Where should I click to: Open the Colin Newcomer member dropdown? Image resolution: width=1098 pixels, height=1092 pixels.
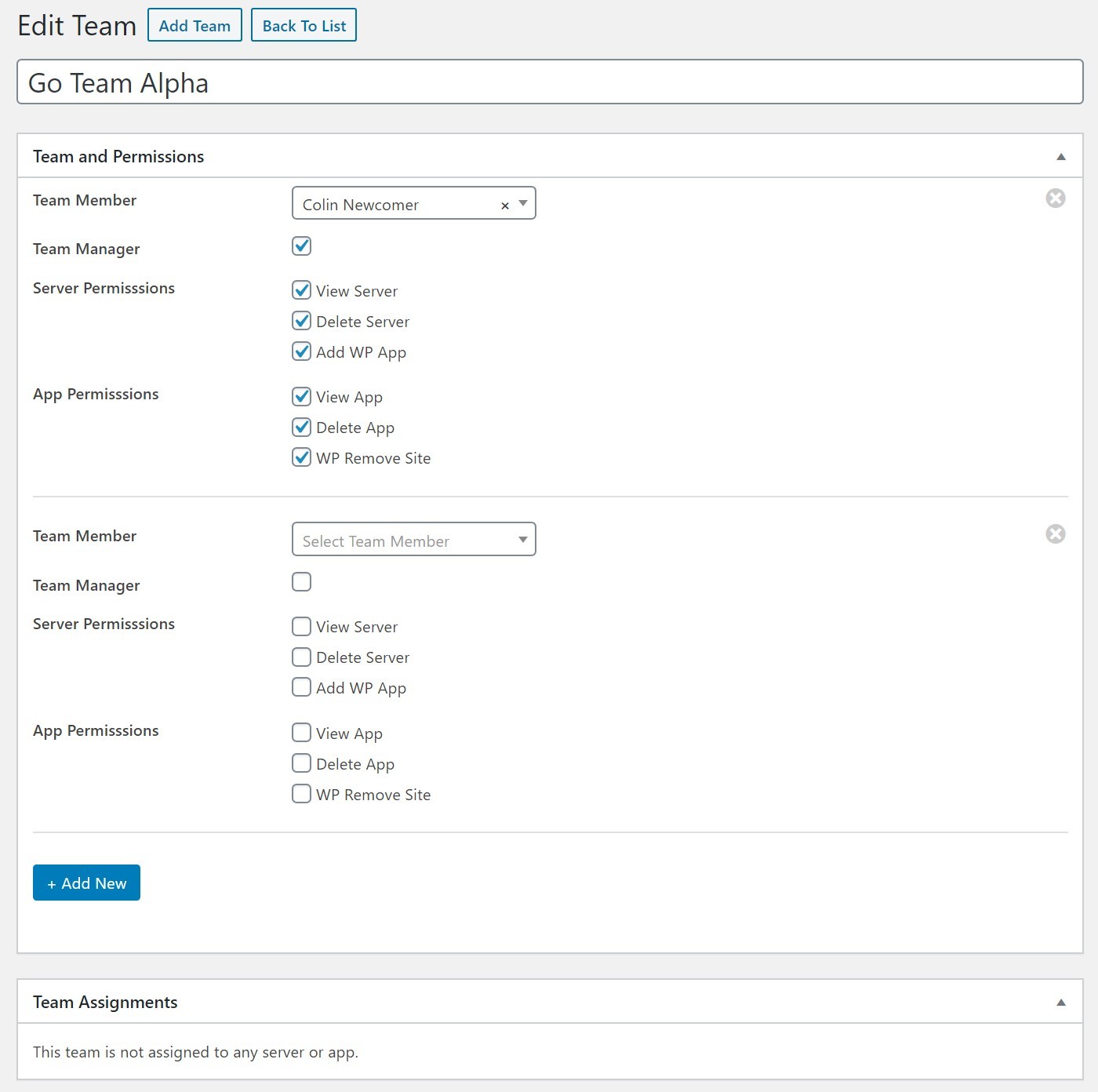[413, 203]
